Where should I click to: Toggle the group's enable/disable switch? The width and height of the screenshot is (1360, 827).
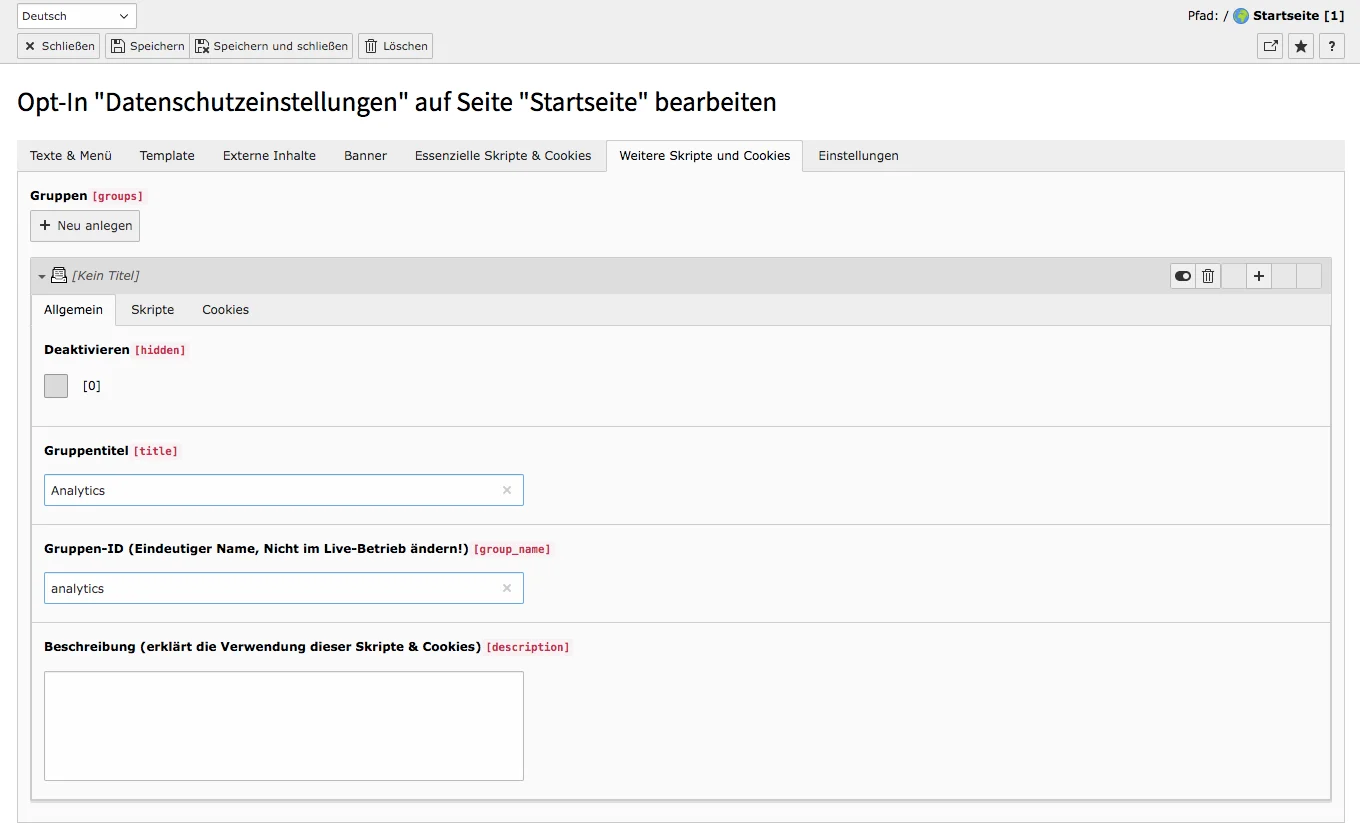coord(1183,276)
